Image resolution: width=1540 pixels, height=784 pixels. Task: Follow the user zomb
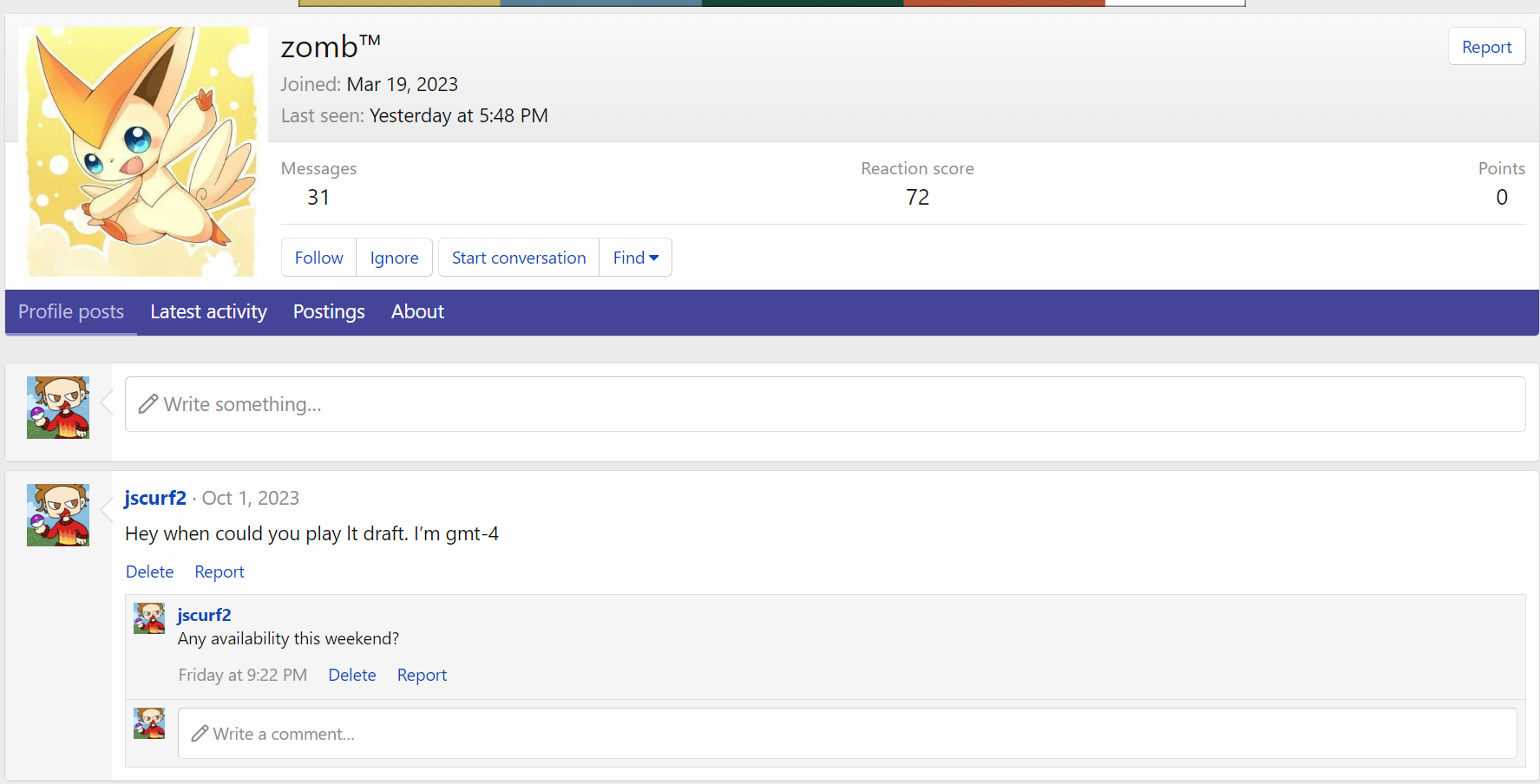click(x=318, y=258)
